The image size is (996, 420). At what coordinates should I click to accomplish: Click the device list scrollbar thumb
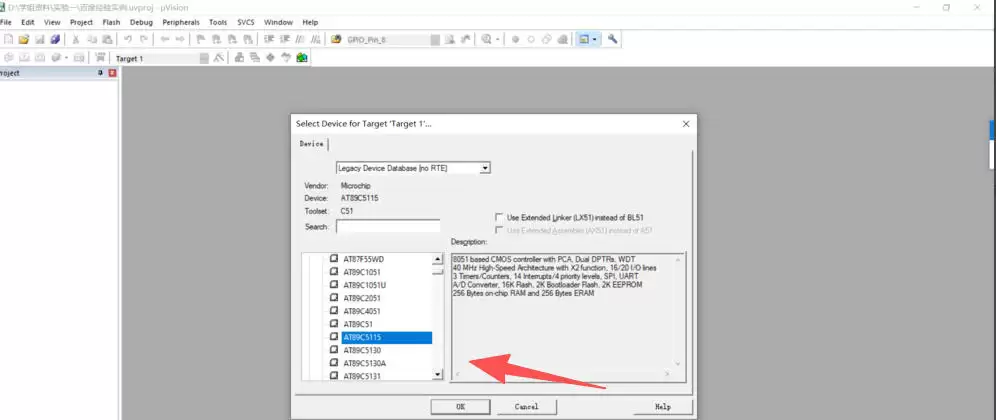[x=437, y=271]
